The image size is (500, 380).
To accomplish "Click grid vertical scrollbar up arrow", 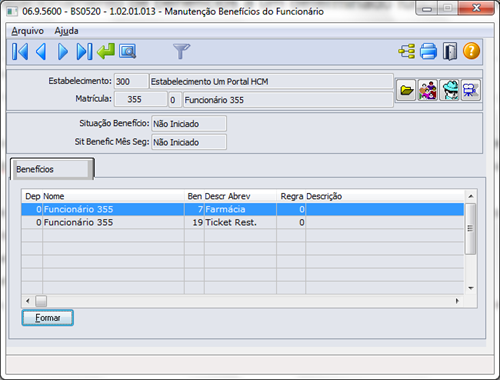I will [471, 196].
